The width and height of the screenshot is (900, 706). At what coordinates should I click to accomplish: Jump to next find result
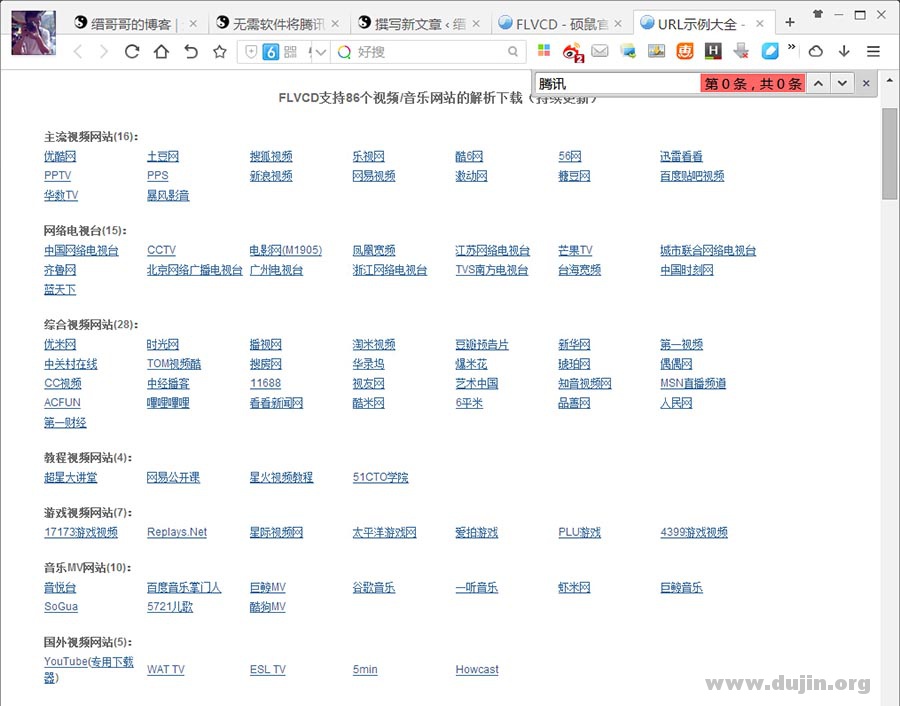(x=842, y=84)
